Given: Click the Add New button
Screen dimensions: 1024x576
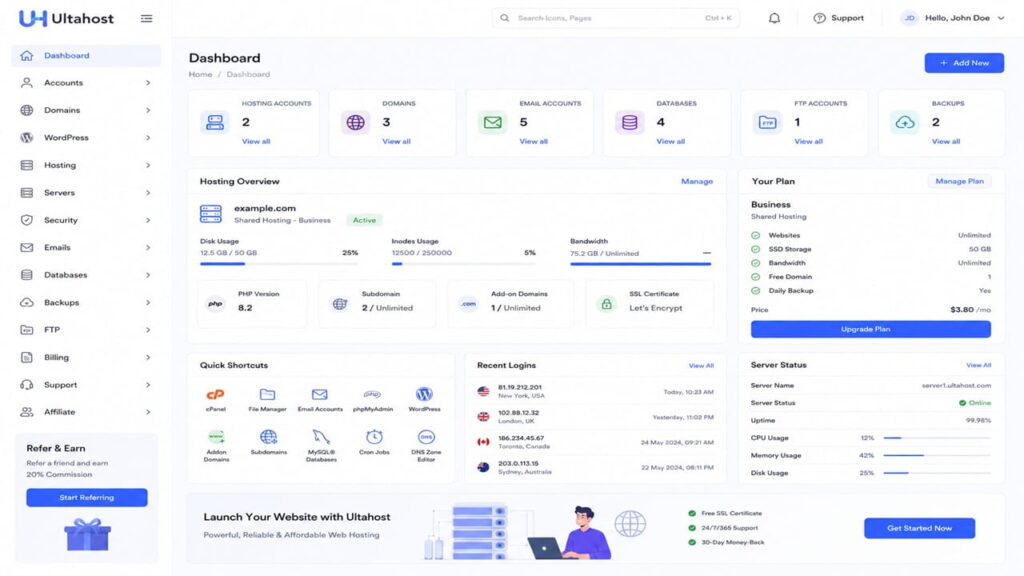Looking at the screenshot, I should [x=964, y=63].
